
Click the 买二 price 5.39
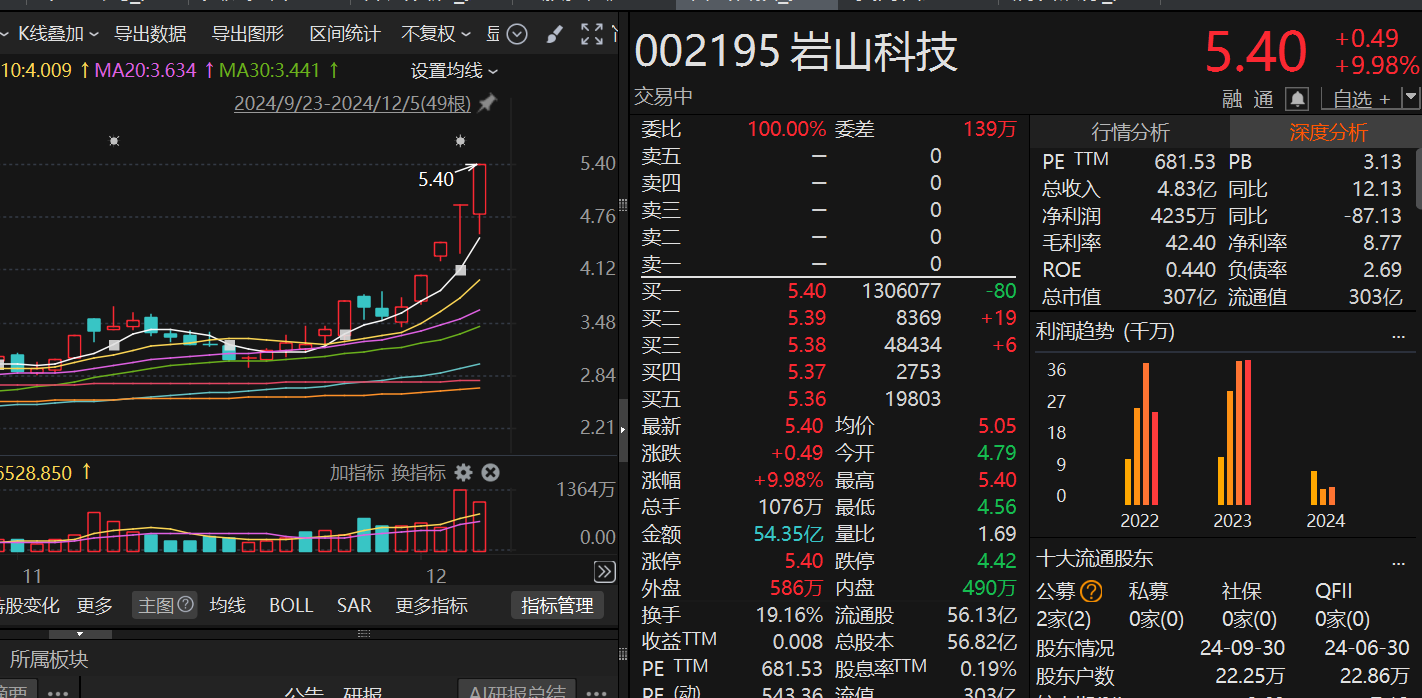point(807,318)
